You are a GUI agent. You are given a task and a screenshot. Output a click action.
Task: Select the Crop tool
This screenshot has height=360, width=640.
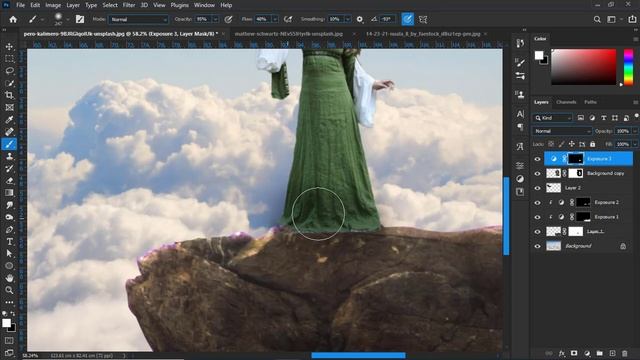(x=9, y=96)
